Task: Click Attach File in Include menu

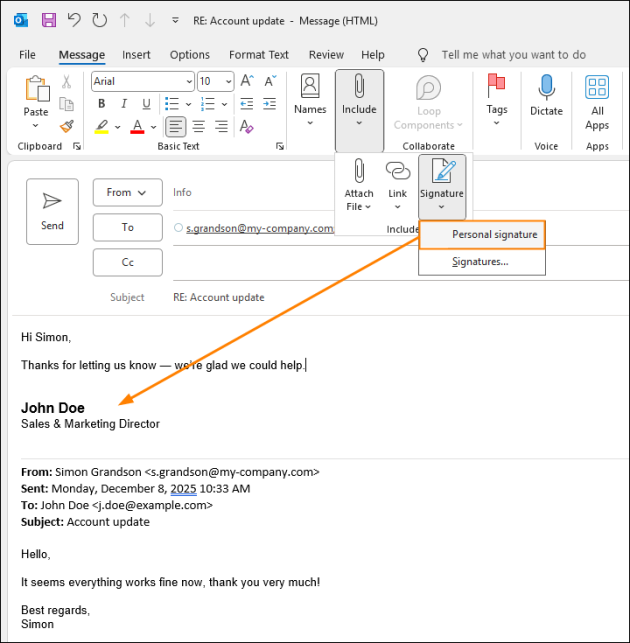Action: [359, 185]
